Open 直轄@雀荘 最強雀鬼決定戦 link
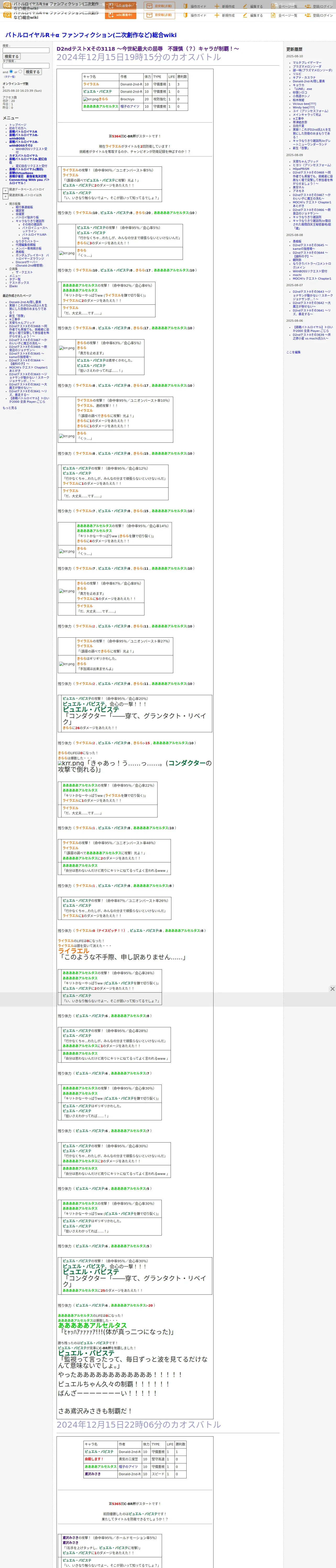The height and width of the screenshot is (1568, 336). point(27,176)
